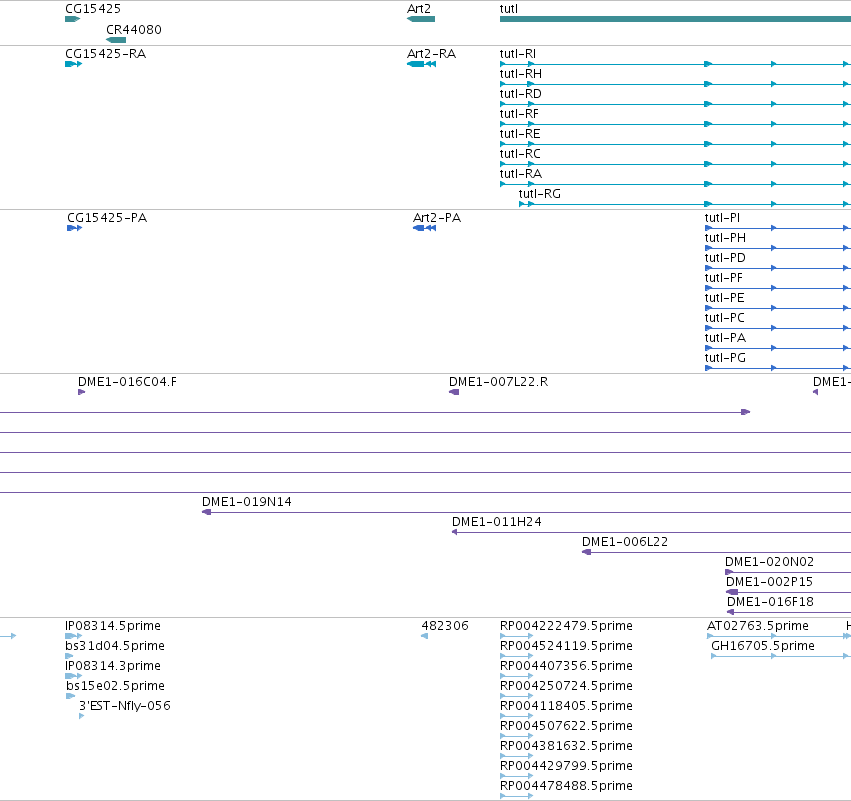Viewport: 851px width, 801px height.
Task: Select protein tutl-PG
Action: tap(725, 358)
